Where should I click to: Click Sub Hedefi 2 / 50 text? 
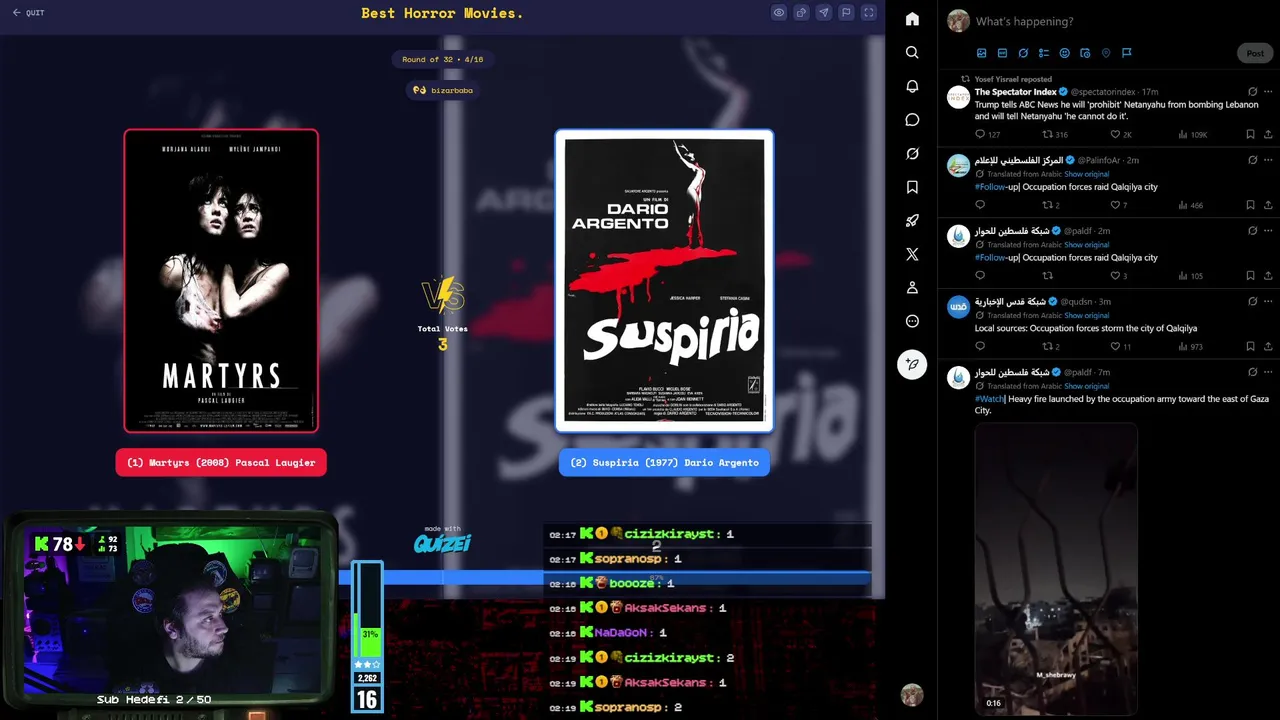(x=154, y=700)
